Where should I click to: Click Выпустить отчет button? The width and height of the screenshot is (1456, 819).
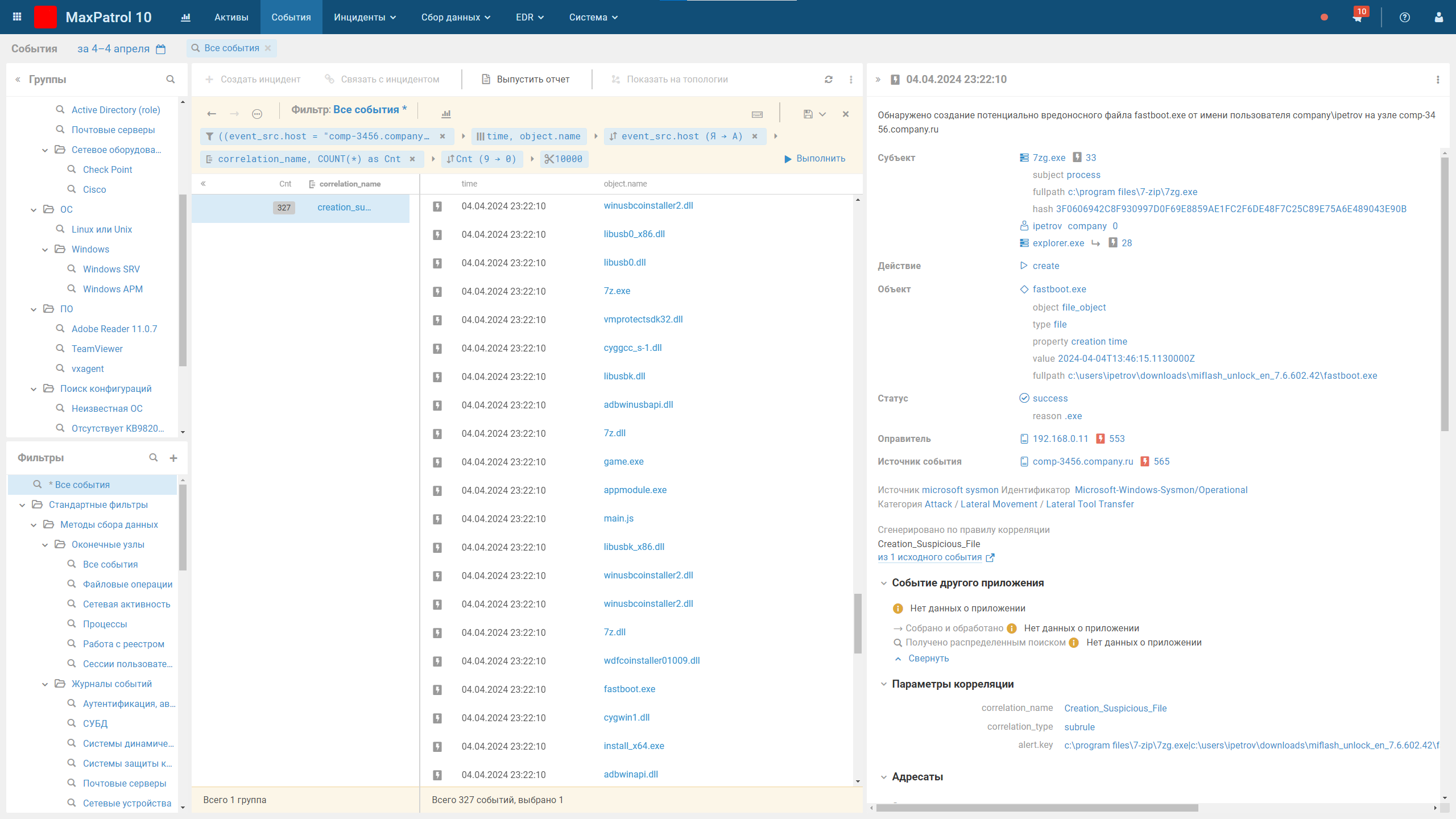[526, 80]
